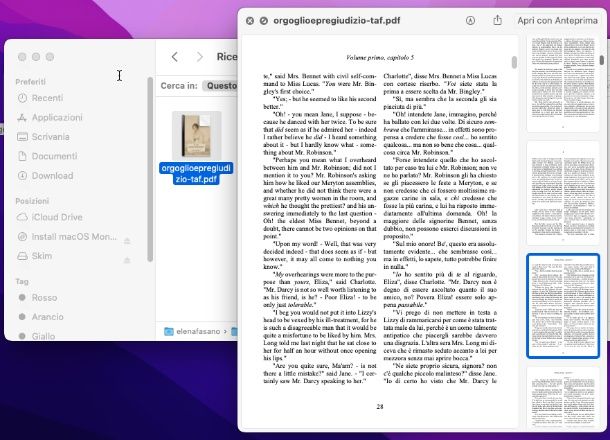Click the iCloud Drive cloud icon

(x=23, y=217)
